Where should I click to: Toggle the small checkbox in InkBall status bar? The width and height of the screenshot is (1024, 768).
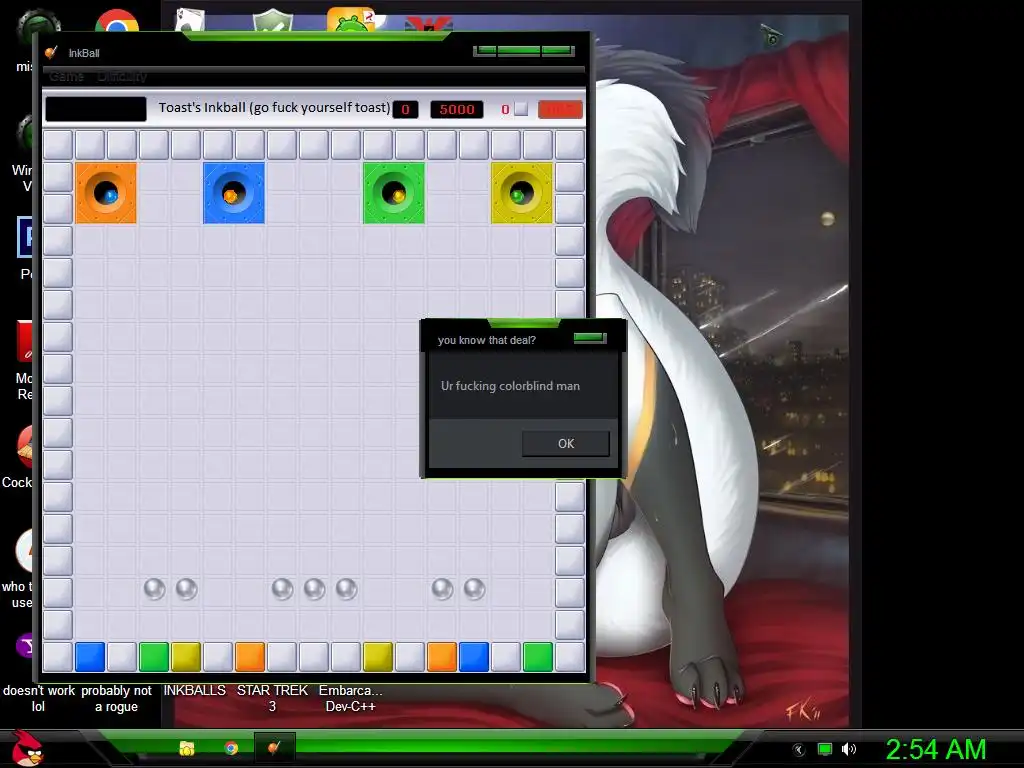[521, 109]
